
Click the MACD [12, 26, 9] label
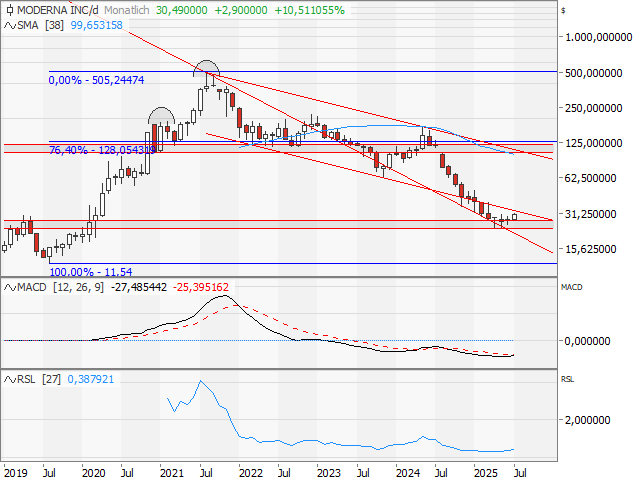click(x=60, y=287)
